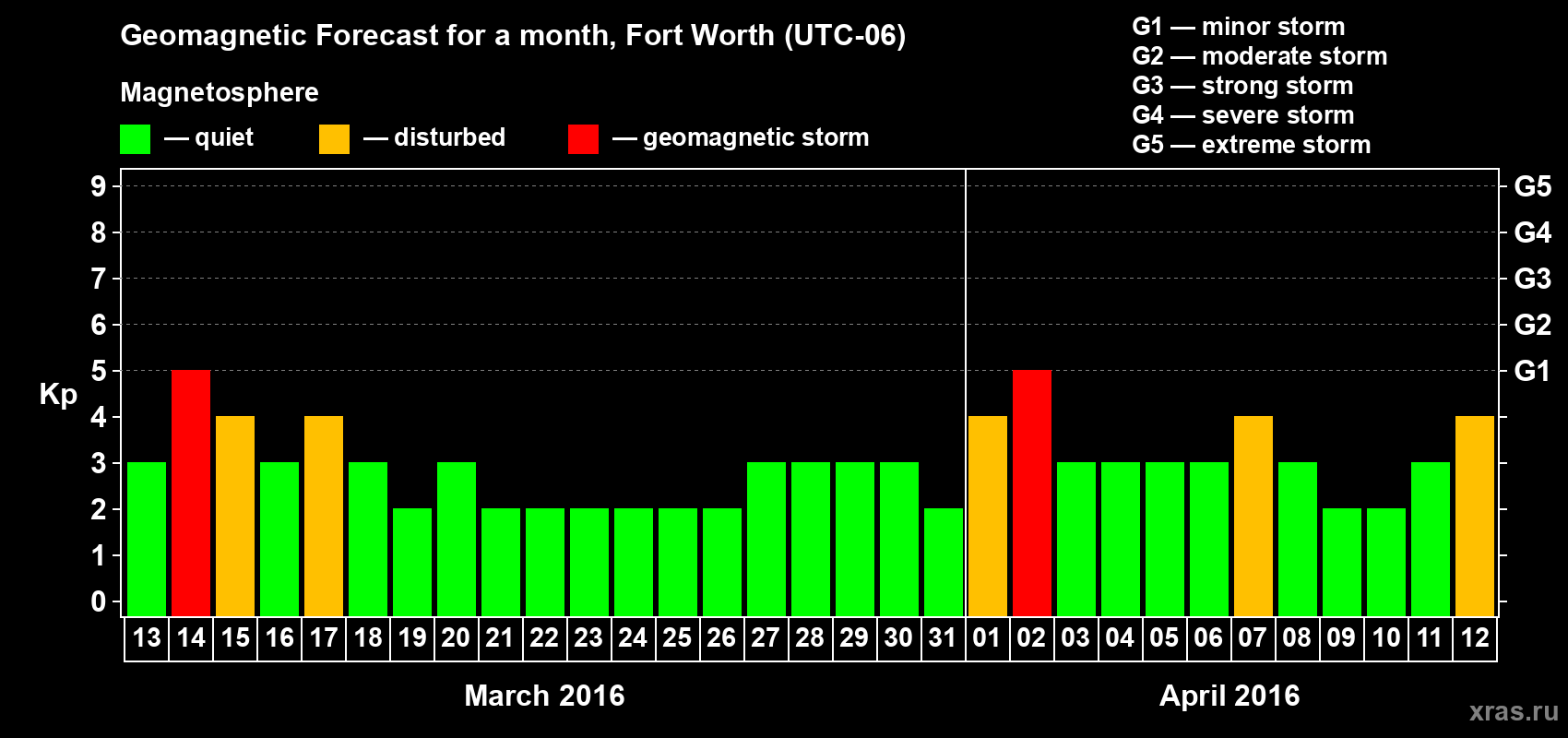Click the date label 09
This screenshot has width=1568, height=738.
click(1341, 637)
